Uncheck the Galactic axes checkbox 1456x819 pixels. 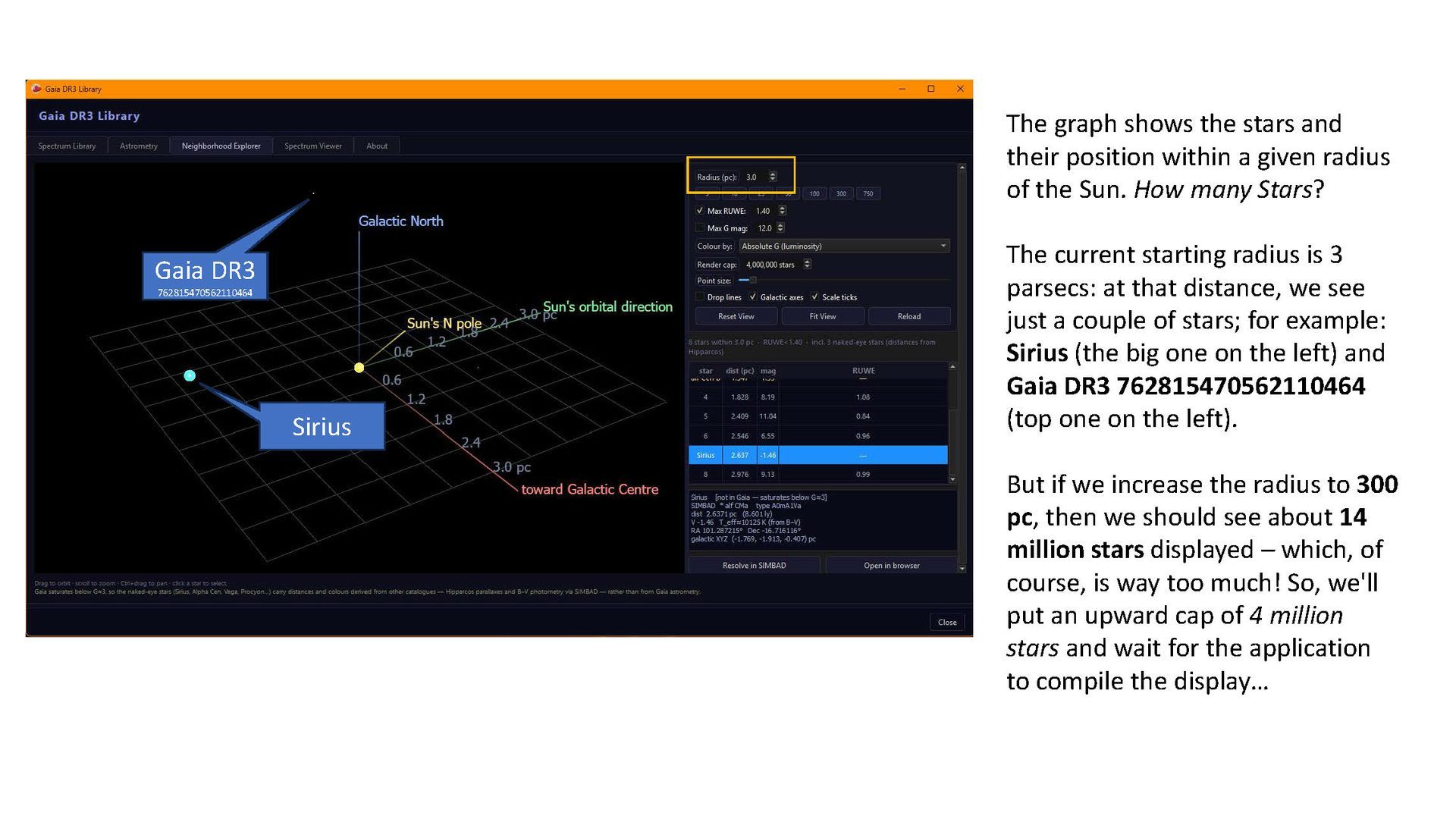coord(752,297)
